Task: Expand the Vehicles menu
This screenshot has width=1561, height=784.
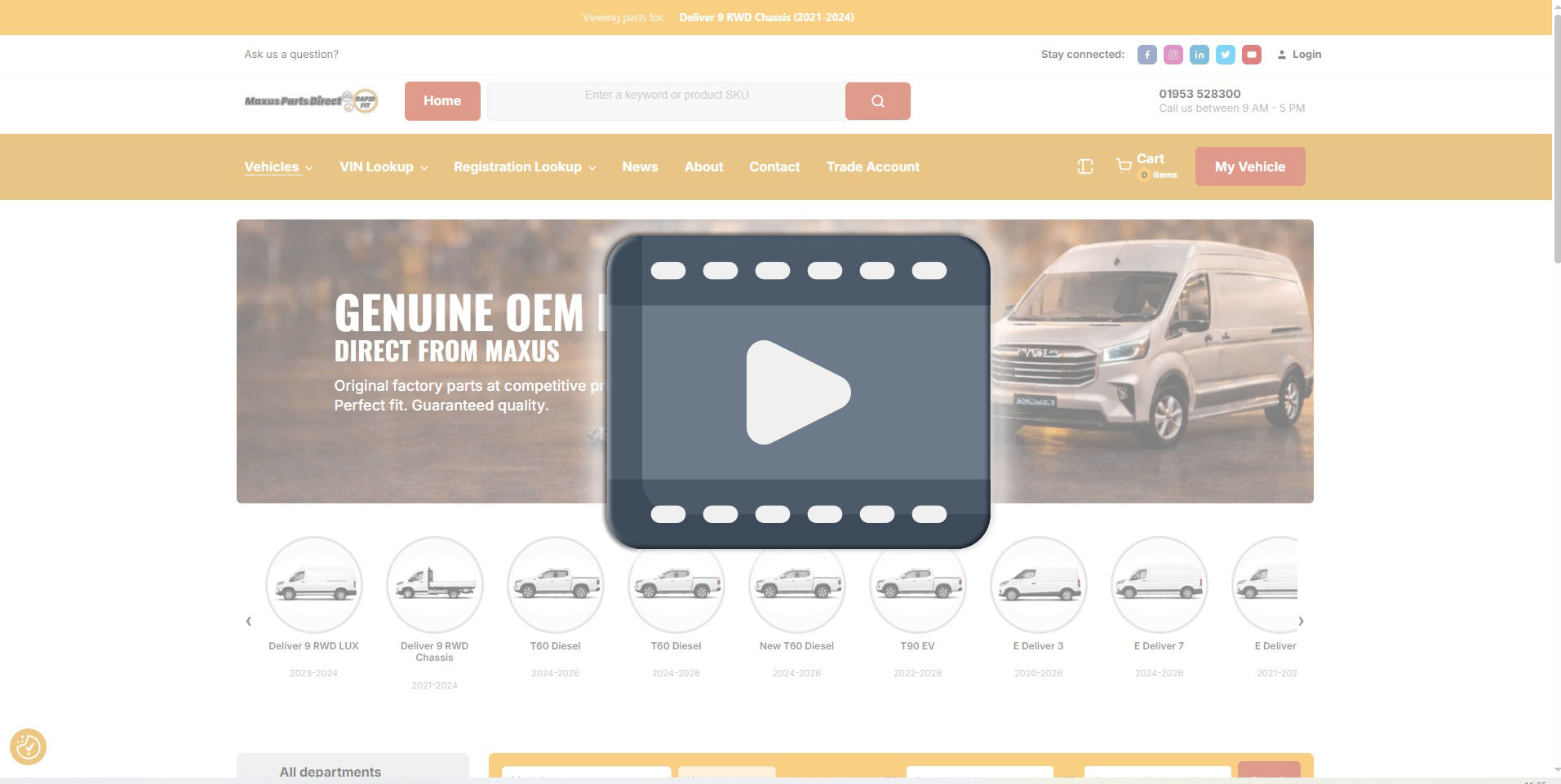Action: [278, 166]
